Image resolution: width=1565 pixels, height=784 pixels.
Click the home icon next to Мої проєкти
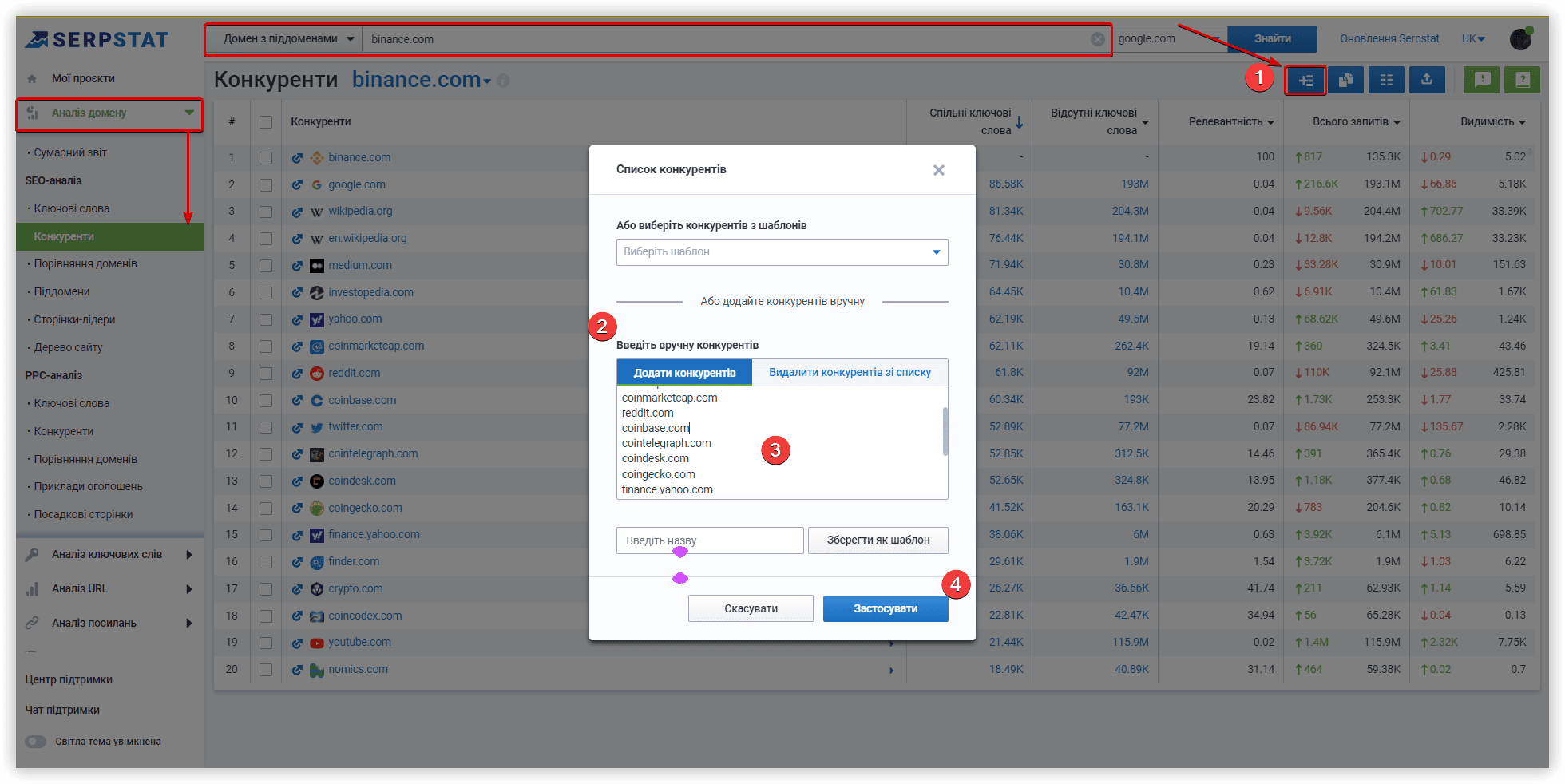[x=32, y=79]
